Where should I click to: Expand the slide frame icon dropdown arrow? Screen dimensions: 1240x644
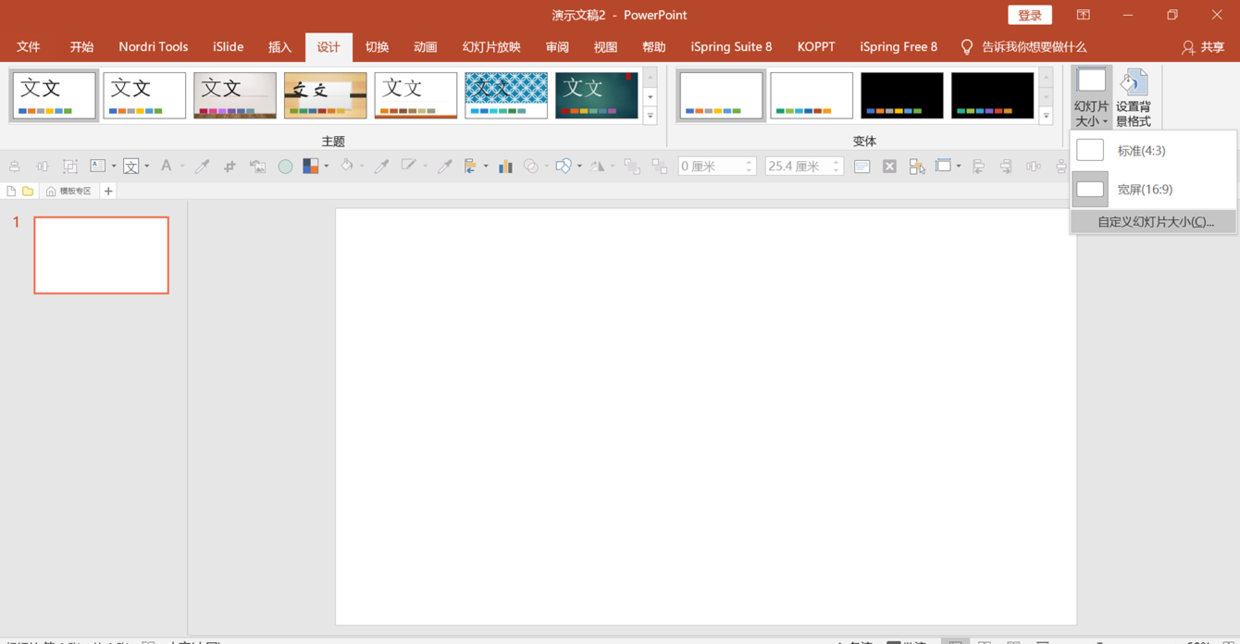(958, 166)
